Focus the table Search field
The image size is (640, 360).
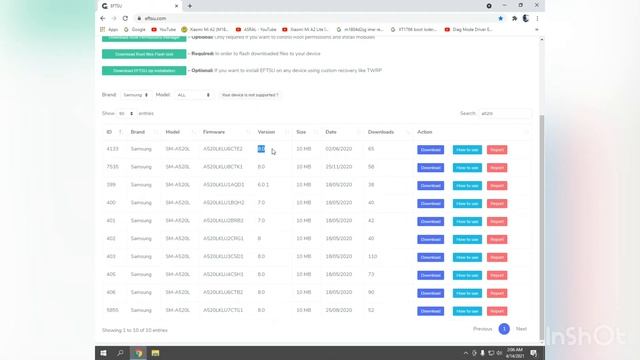(x=505, y=113)
